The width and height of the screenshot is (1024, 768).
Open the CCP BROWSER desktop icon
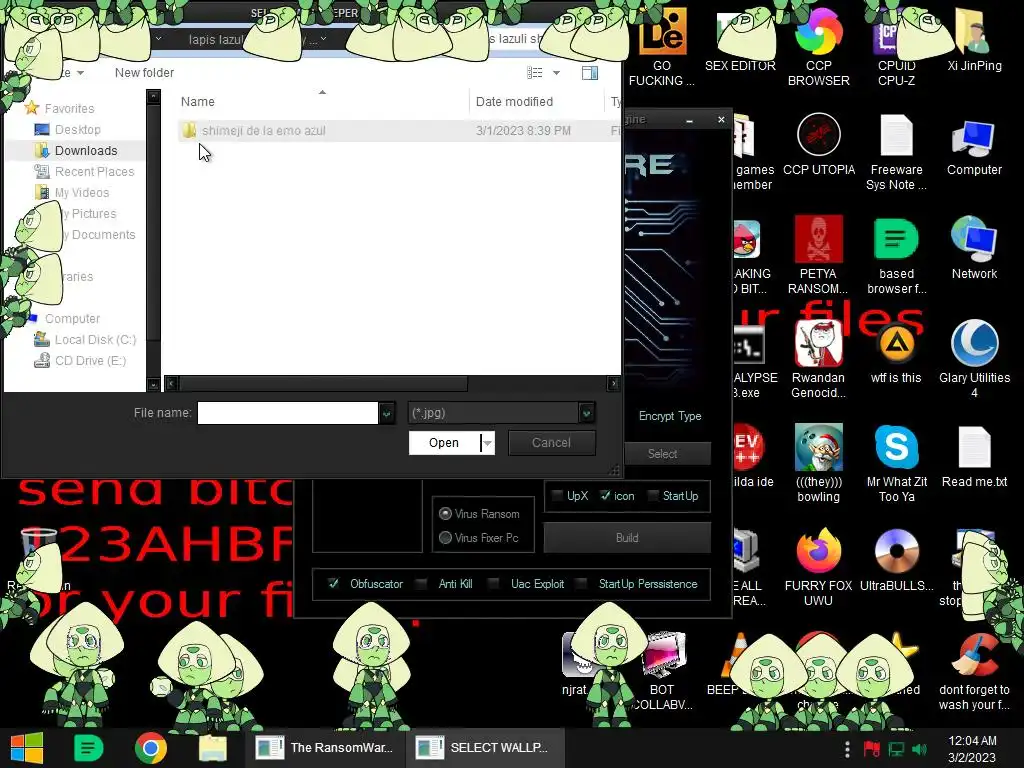click(818, 48)
